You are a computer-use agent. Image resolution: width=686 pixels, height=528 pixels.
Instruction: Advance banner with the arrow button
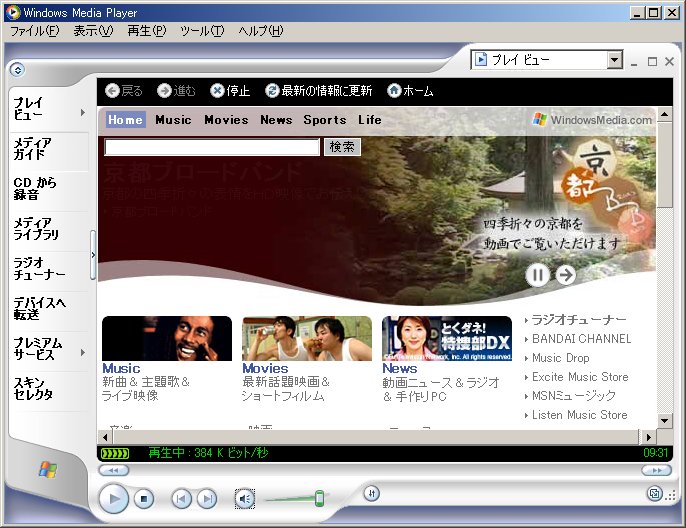[x=566, y=275]
